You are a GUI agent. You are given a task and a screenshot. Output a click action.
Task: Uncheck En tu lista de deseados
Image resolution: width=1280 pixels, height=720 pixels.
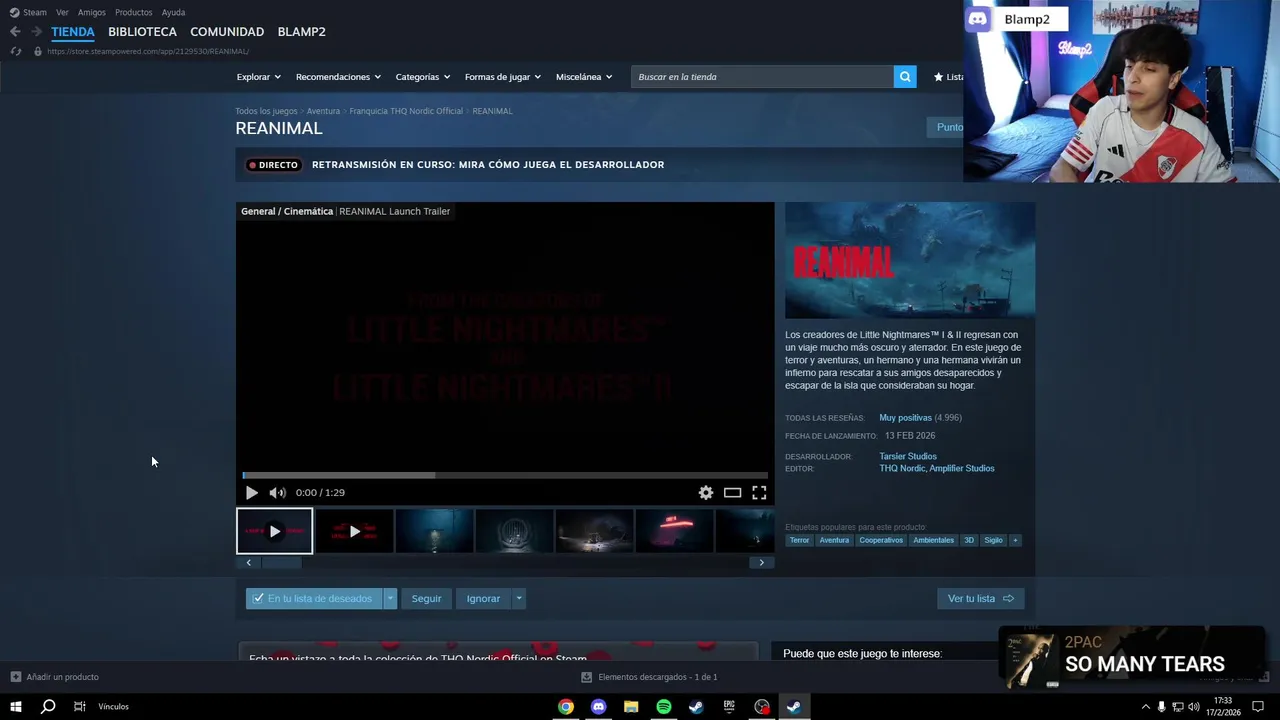click(314, 599)
